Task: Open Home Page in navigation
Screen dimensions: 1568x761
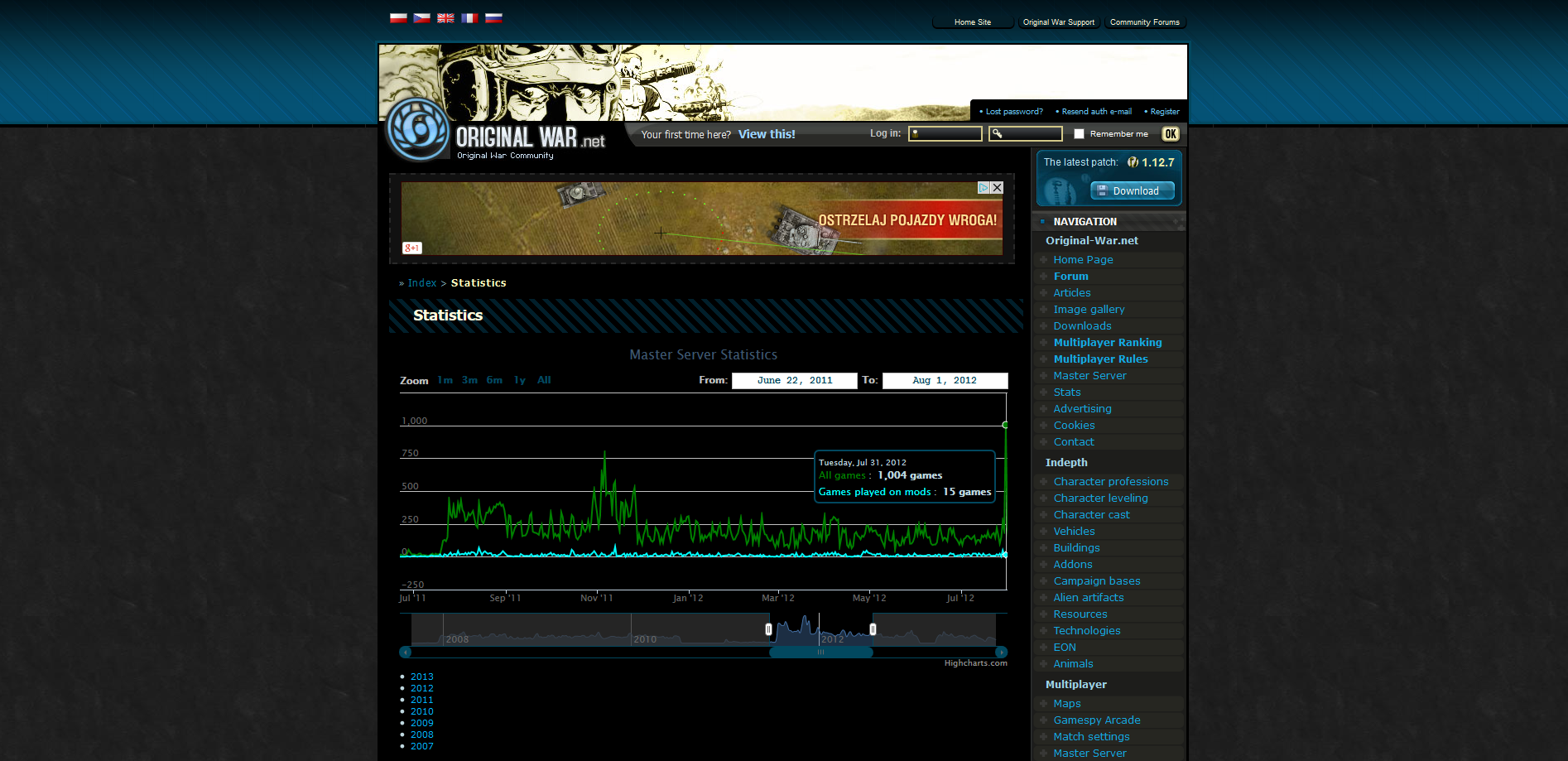Action: 1083,259
